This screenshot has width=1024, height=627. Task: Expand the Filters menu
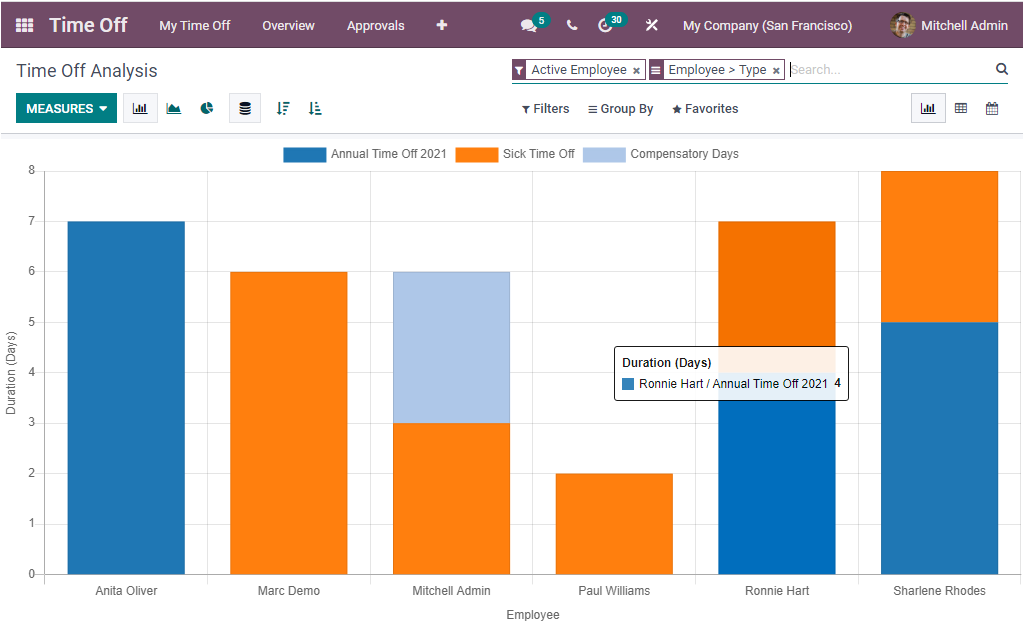(544, 108)
